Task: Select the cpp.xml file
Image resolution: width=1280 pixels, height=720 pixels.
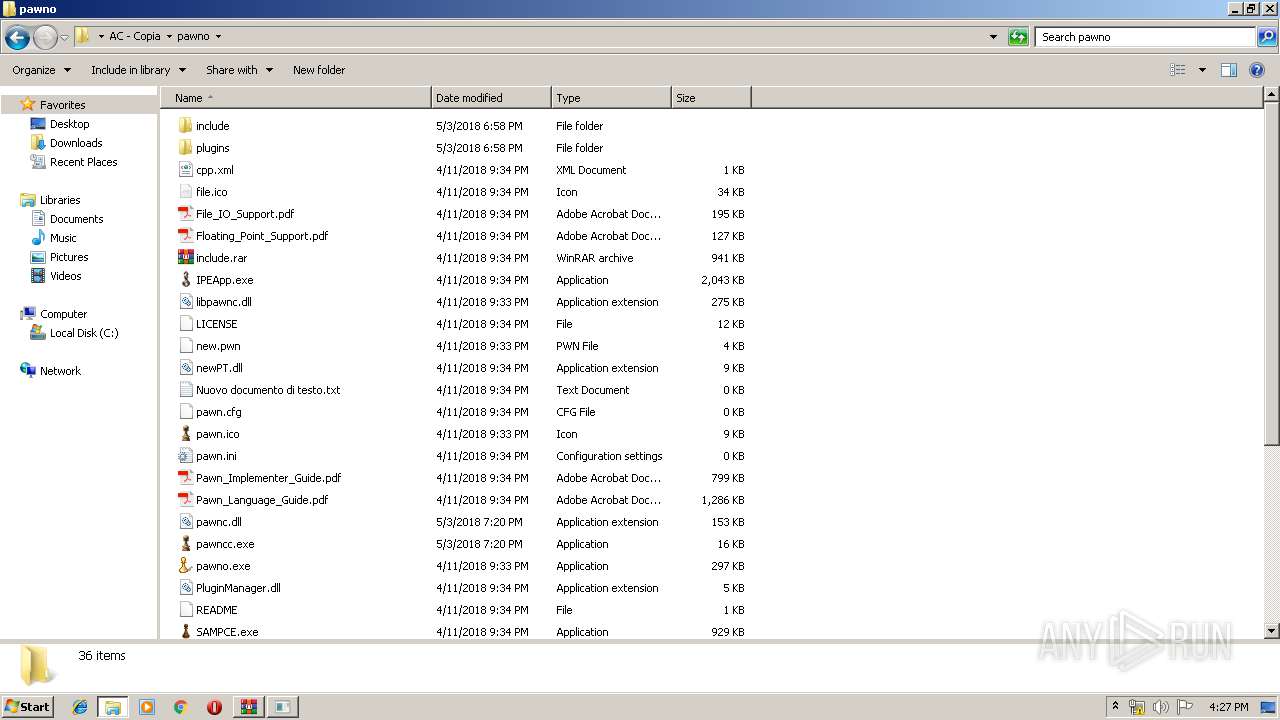Action: [x=215, y=170]
